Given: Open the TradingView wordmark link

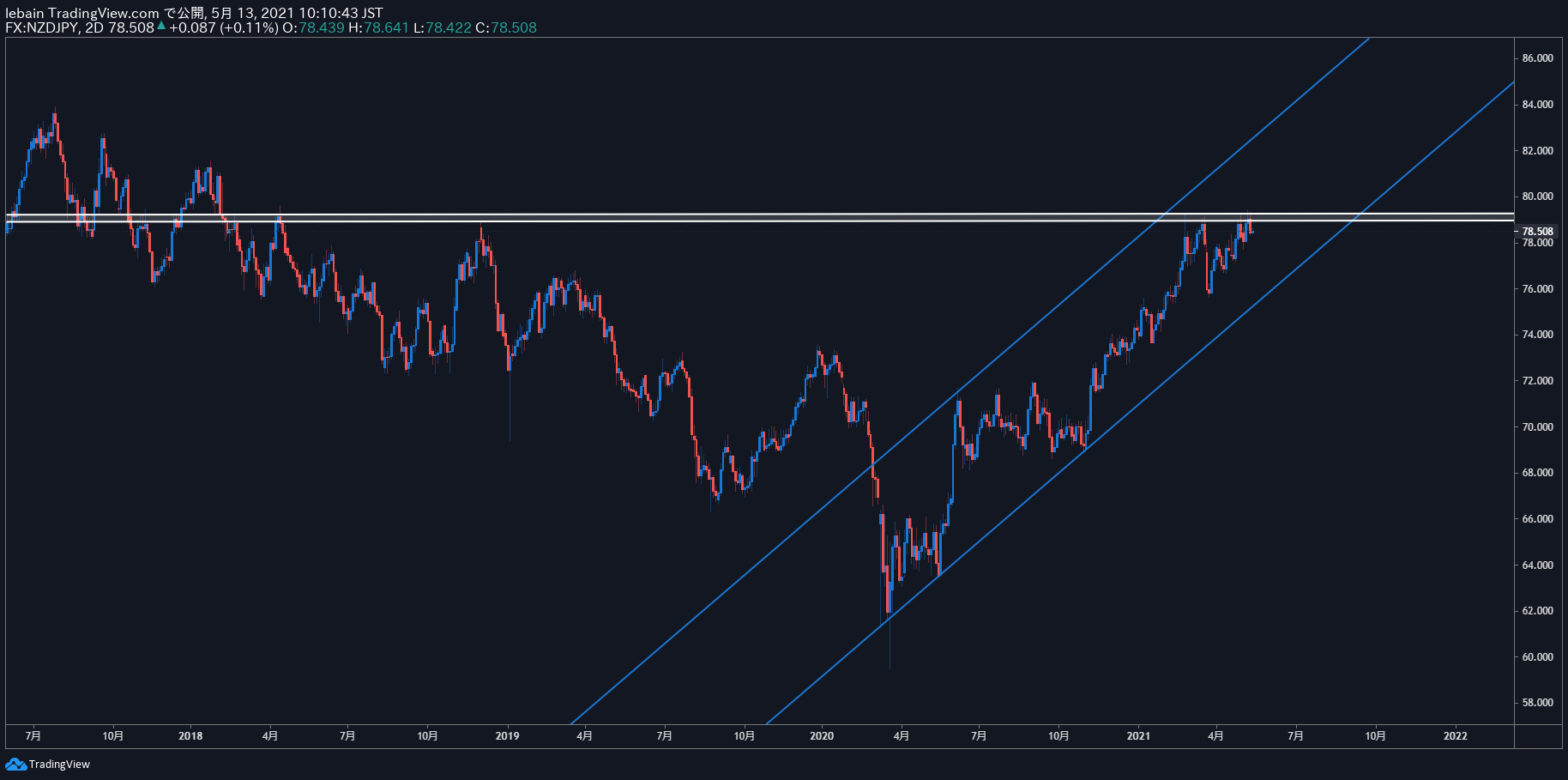Looking at the screenshot, I should pos(59,765).
